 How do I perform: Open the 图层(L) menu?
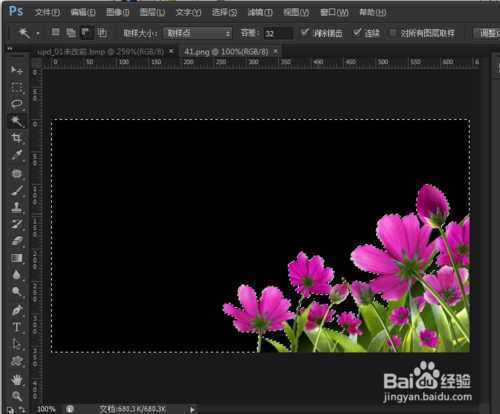[x=152, y=13]
